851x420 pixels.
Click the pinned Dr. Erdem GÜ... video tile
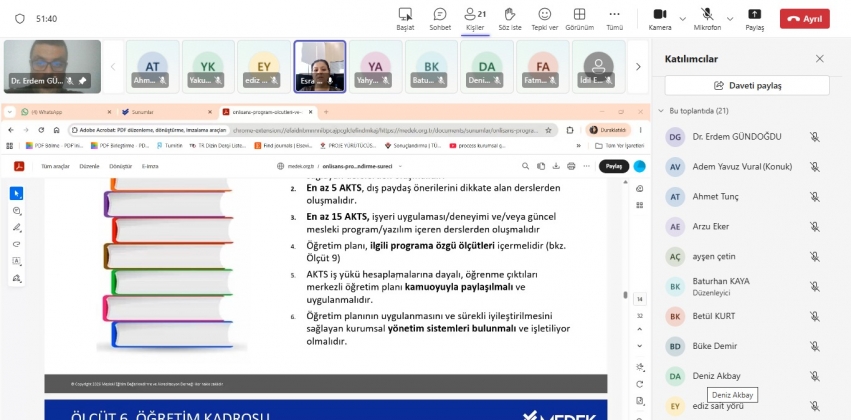tap(52, 66)
